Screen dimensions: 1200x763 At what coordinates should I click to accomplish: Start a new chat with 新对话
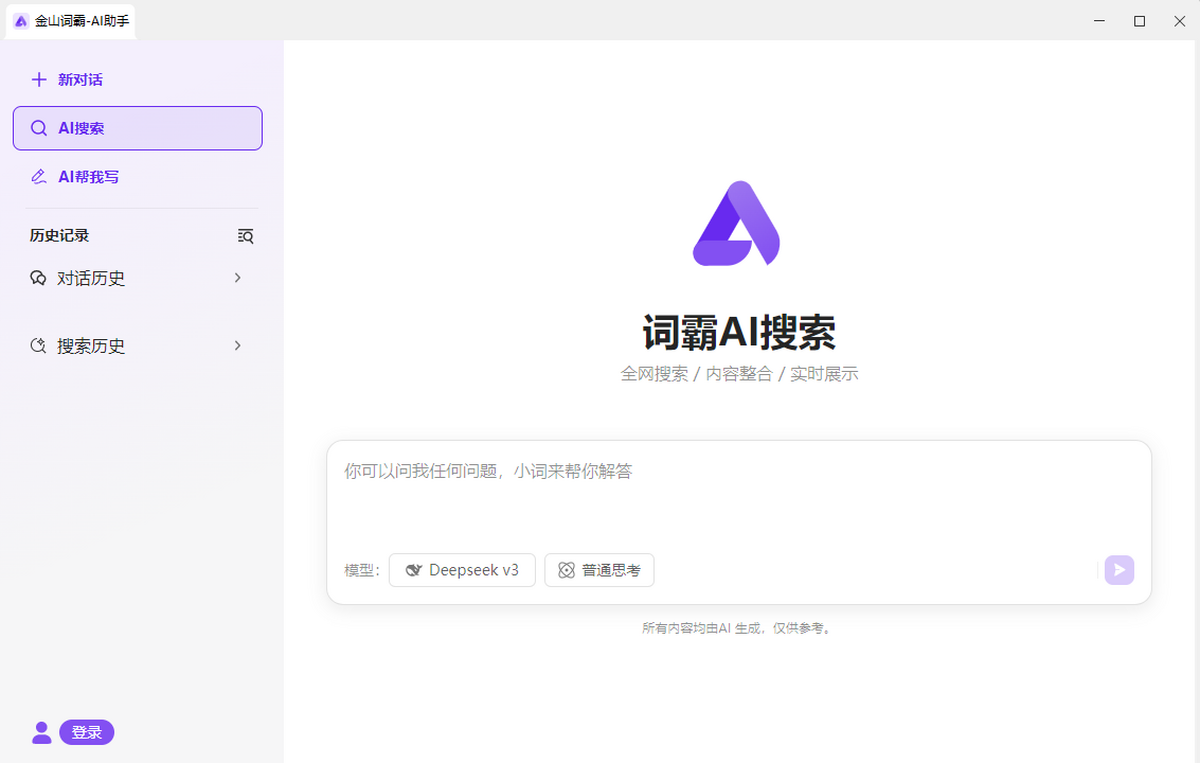(137, 80)
